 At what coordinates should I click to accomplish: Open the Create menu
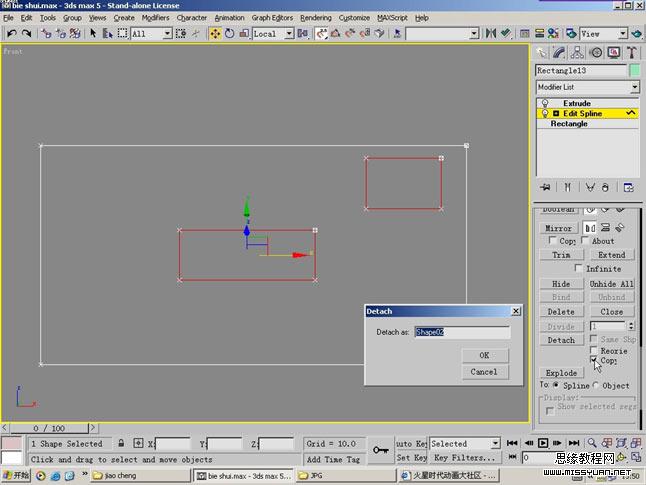124,18
